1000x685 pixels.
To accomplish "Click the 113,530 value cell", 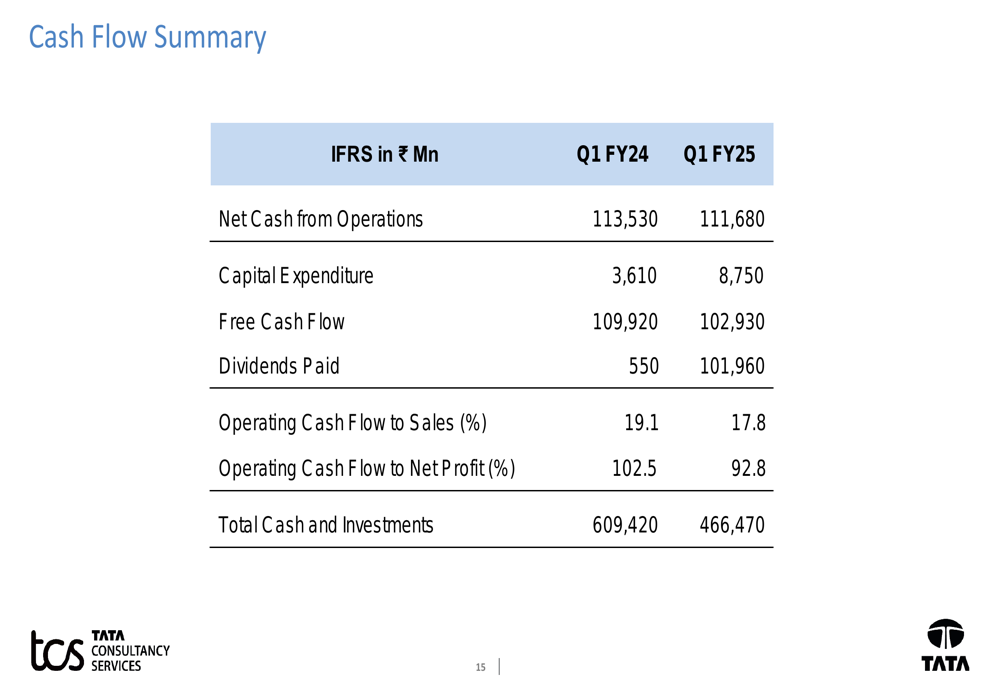I will pos(625,219).
